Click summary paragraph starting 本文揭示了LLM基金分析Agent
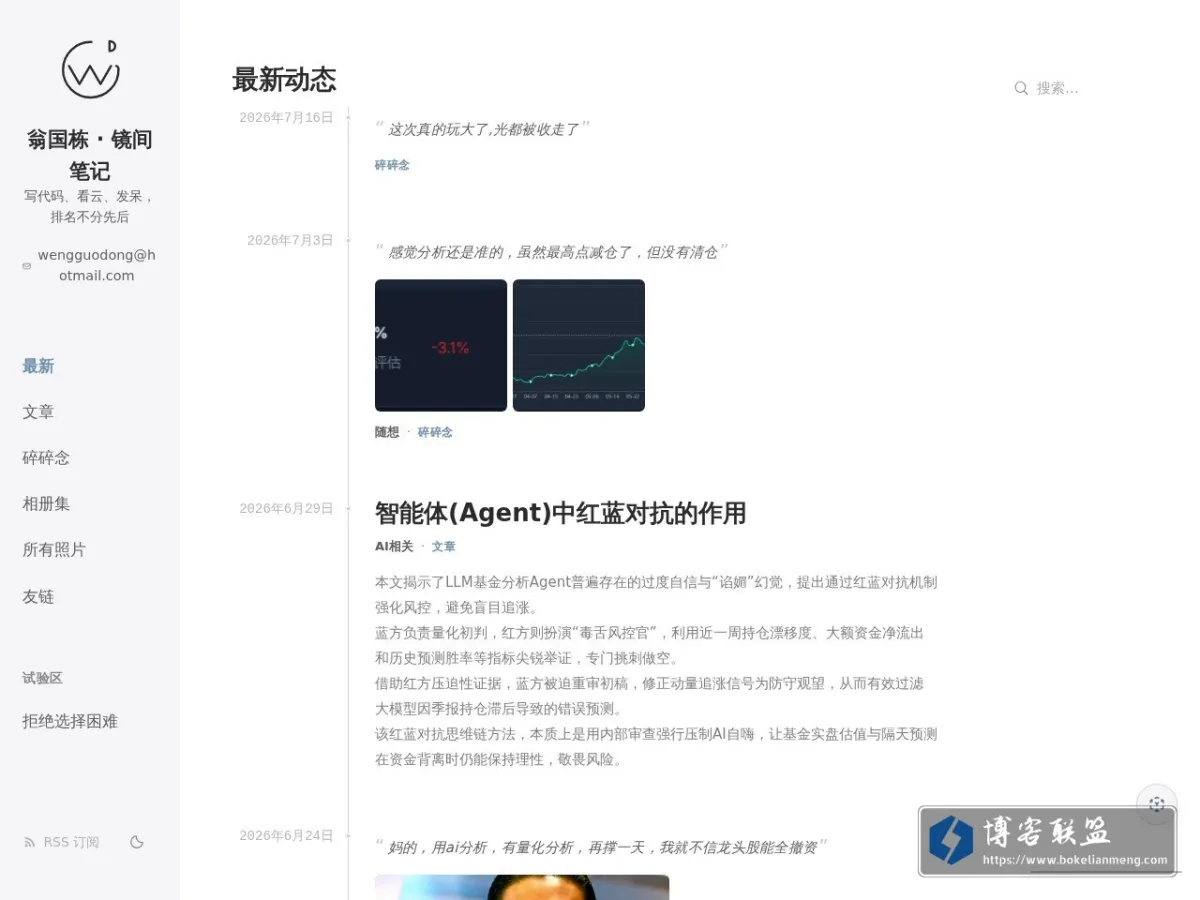The image size is (1200, 900). click(x=656, y=594)
